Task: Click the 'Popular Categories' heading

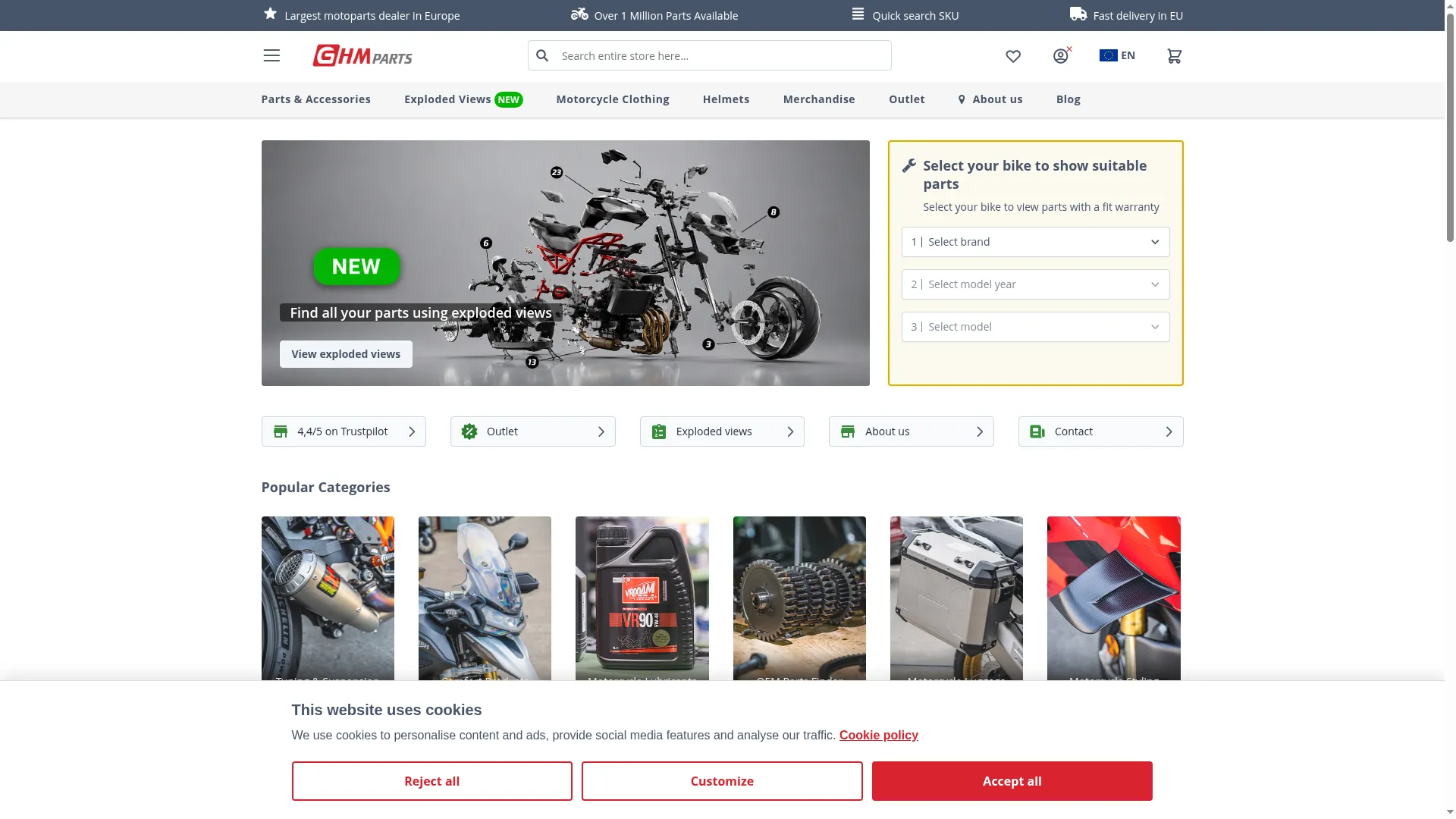Action: pyautogui.click(x=325, y=487)
